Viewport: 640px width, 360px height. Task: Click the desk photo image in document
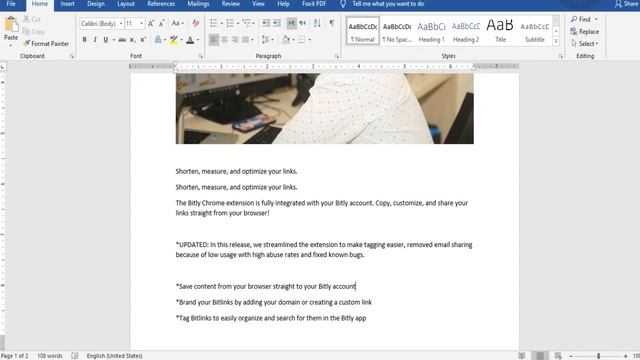324,109
